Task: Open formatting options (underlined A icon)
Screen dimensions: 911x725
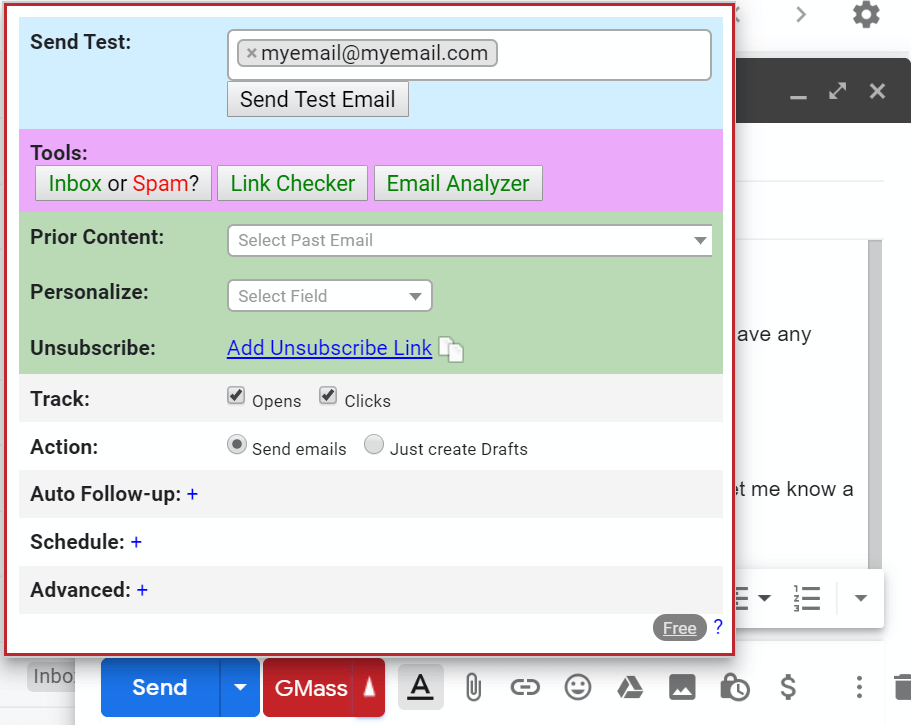Action: (420, 687)
